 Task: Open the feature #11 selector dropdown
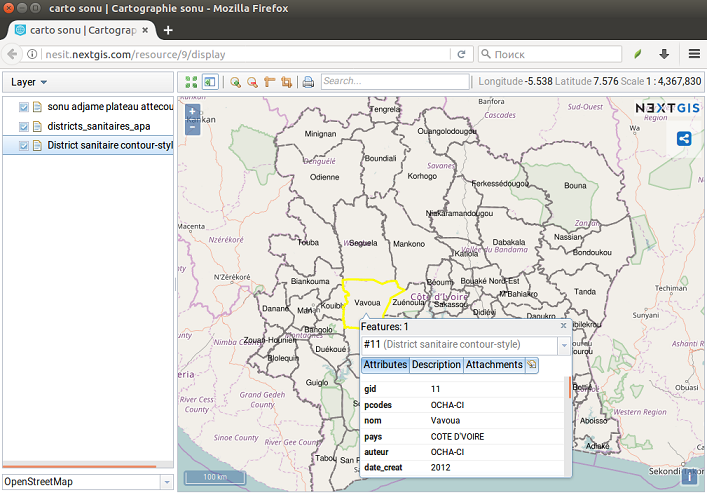(564, 345)
